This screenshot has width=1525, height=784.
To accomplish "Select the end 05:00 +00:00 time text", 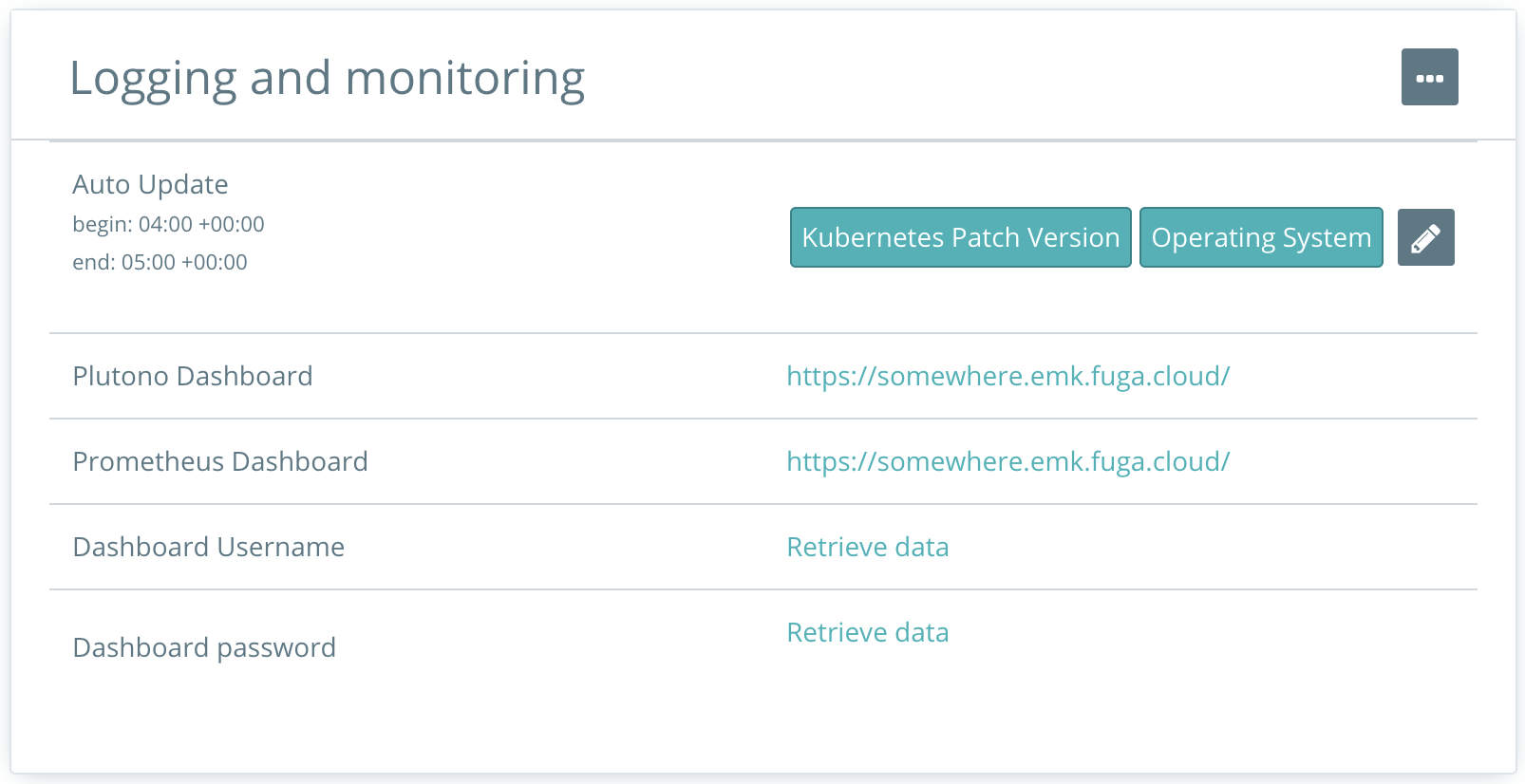I will coord(160,263).
